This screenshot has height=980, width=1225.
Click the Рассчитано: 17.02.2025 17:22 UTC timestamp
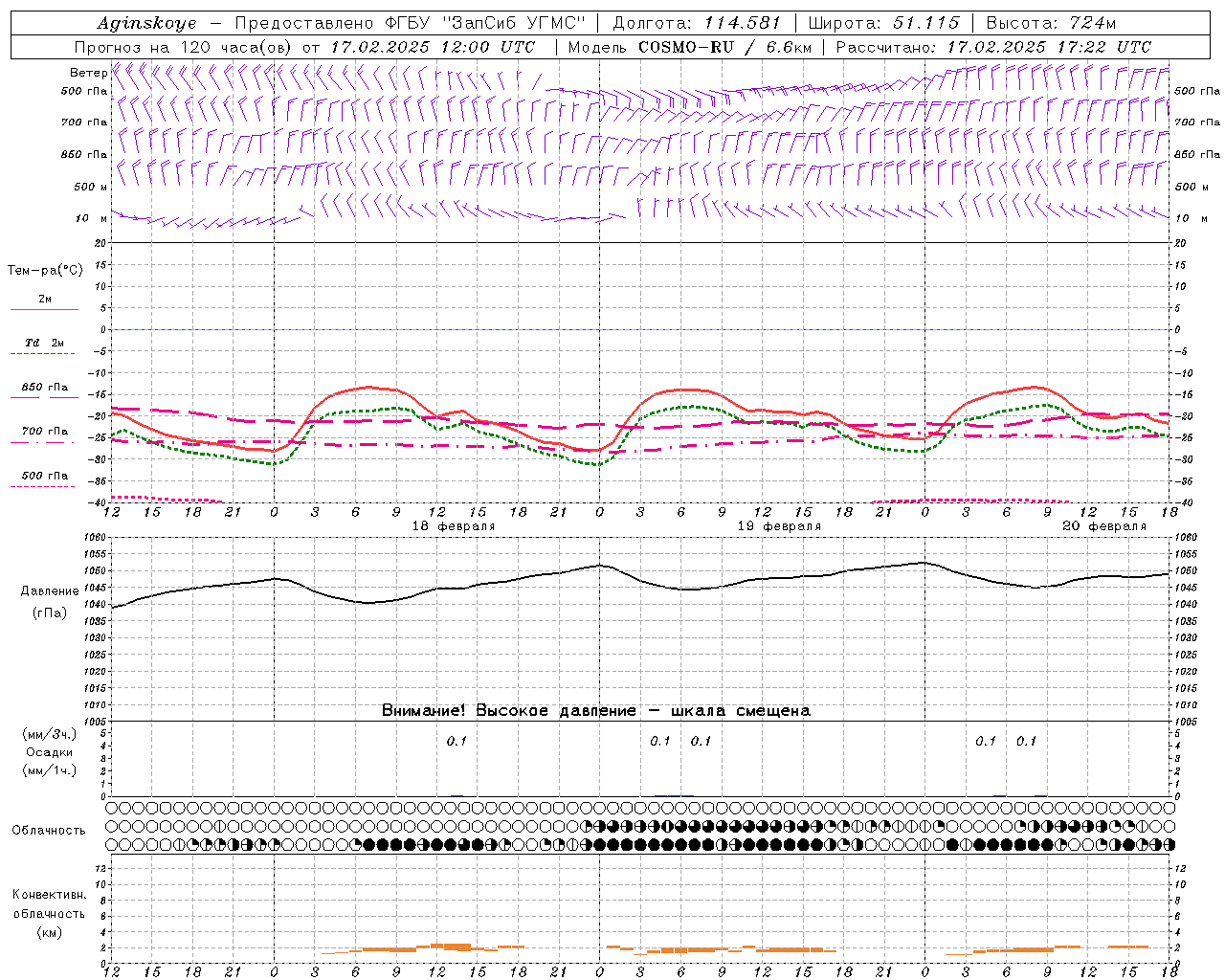pyautogui.click(x=993, y=47)
